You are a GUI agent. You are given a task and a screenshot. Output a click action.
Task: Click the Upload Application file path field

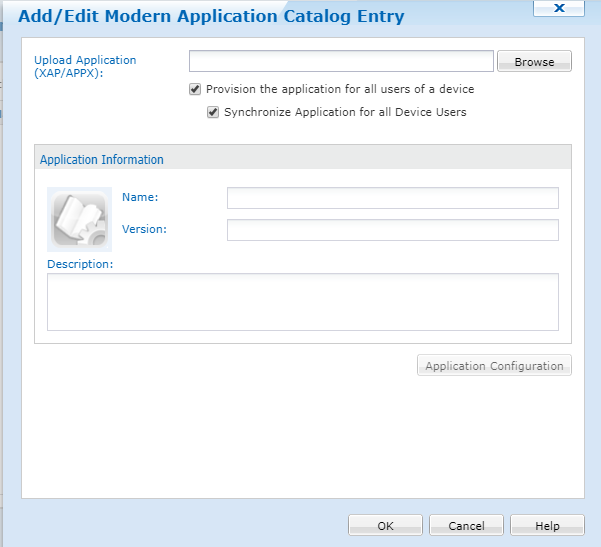coord(341,61)
